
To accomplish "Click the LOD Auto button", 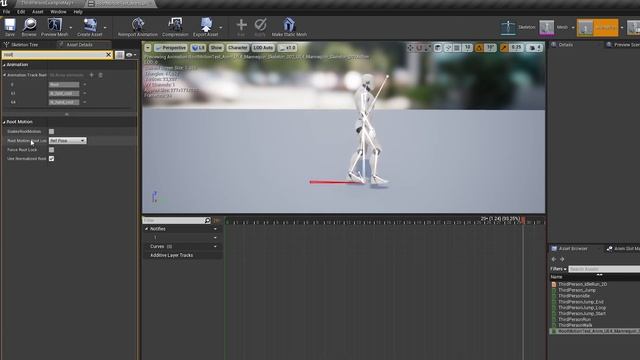I will [263, 48].
